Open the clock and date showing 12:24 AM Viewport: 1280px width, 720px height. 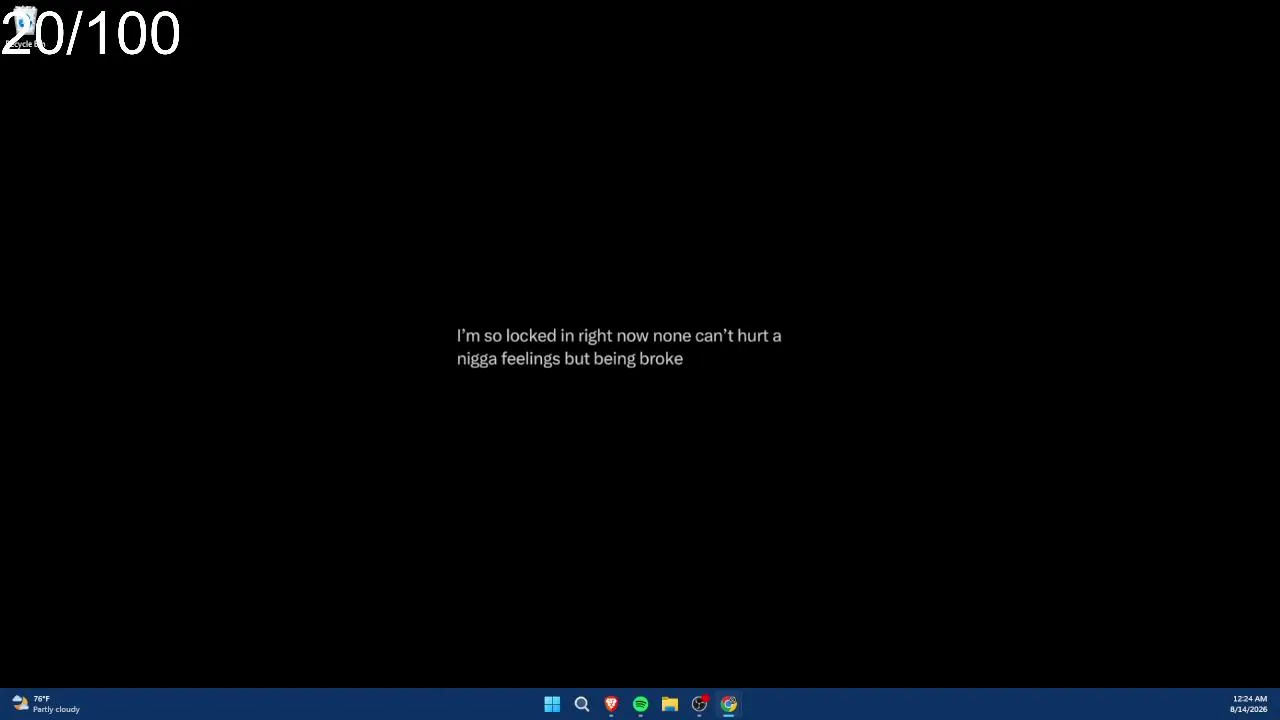[1249, 704]
